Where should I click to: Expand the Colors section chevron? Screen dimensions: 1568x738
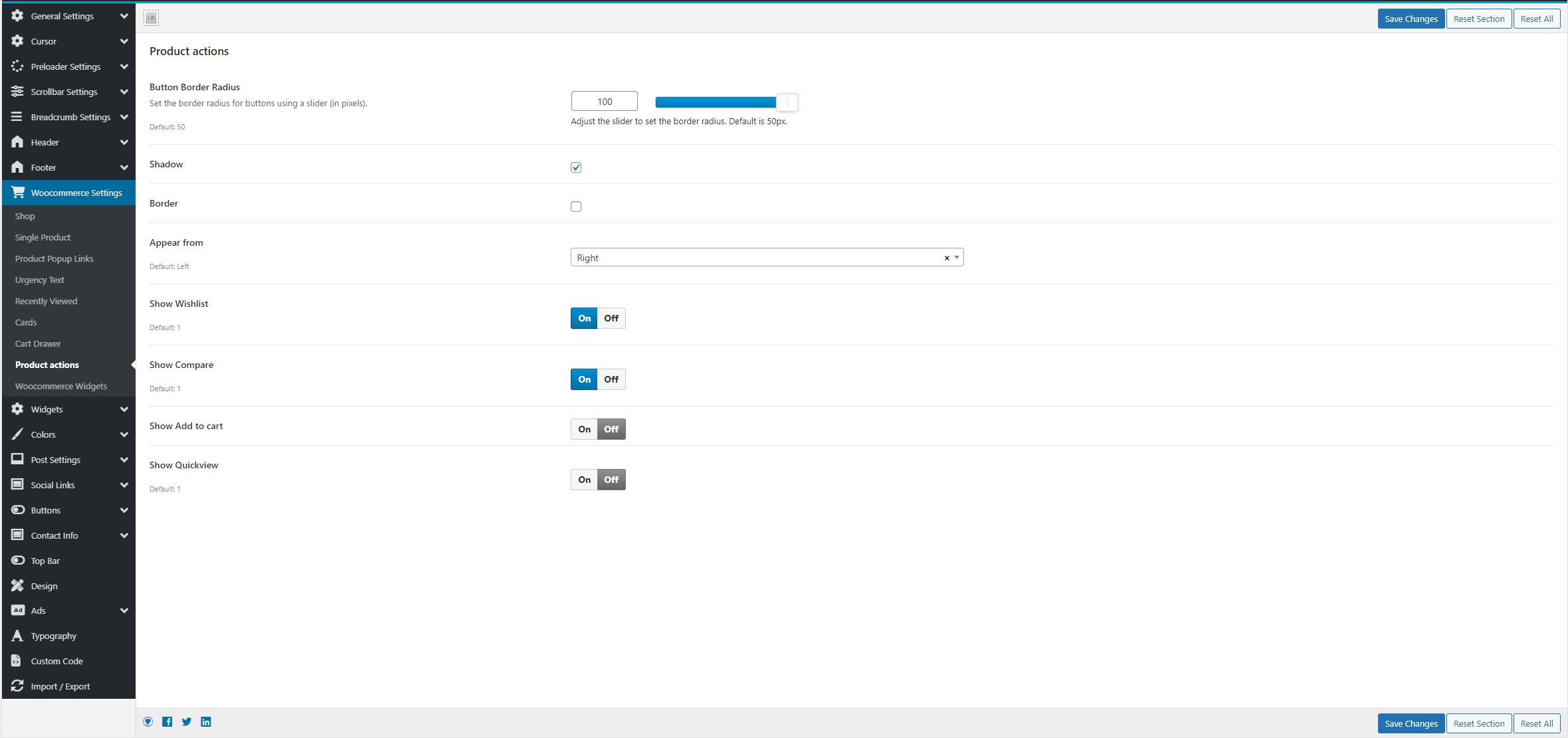124,434
